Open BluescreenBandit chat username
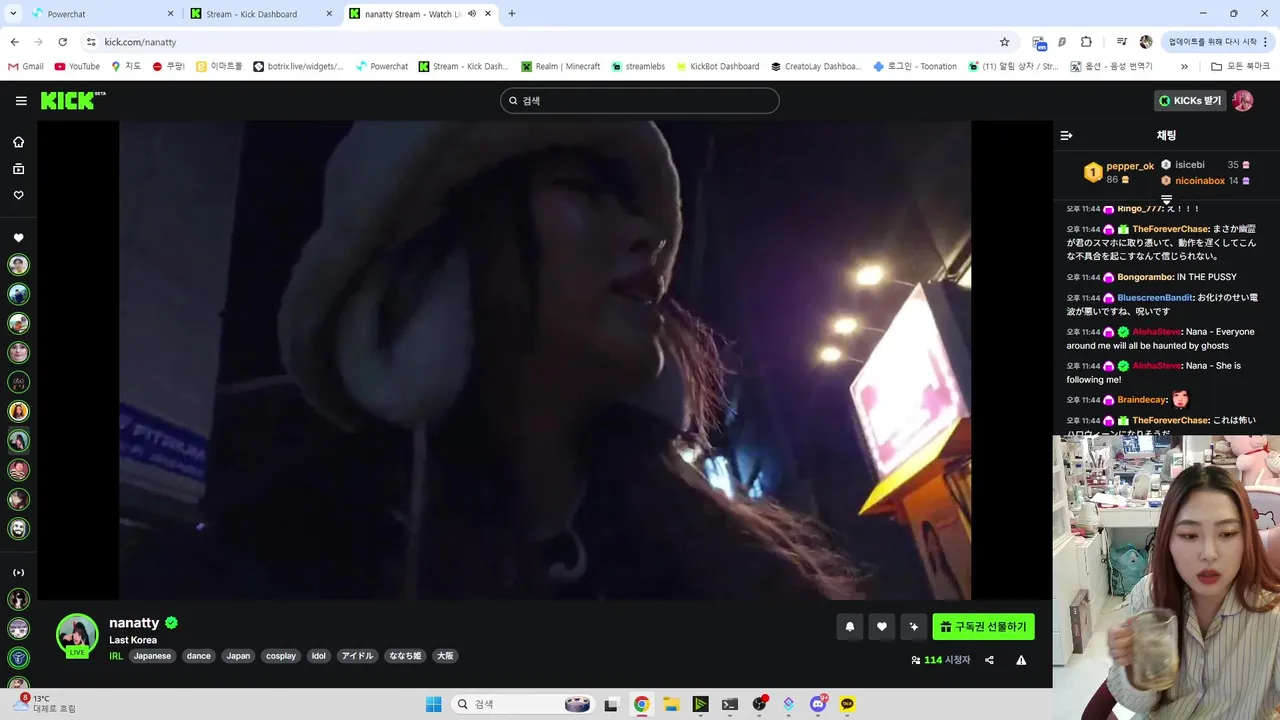The width and height of the screenshot is (1280, 720). point(1155,298)
